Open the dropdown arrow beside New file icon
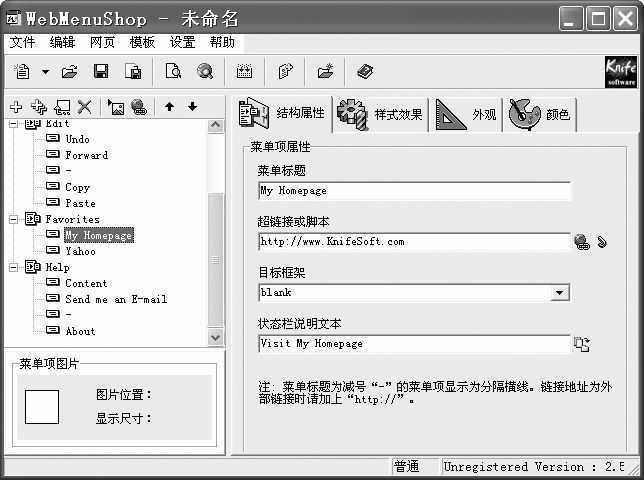644x480 pixels. (x=45, y=72)
